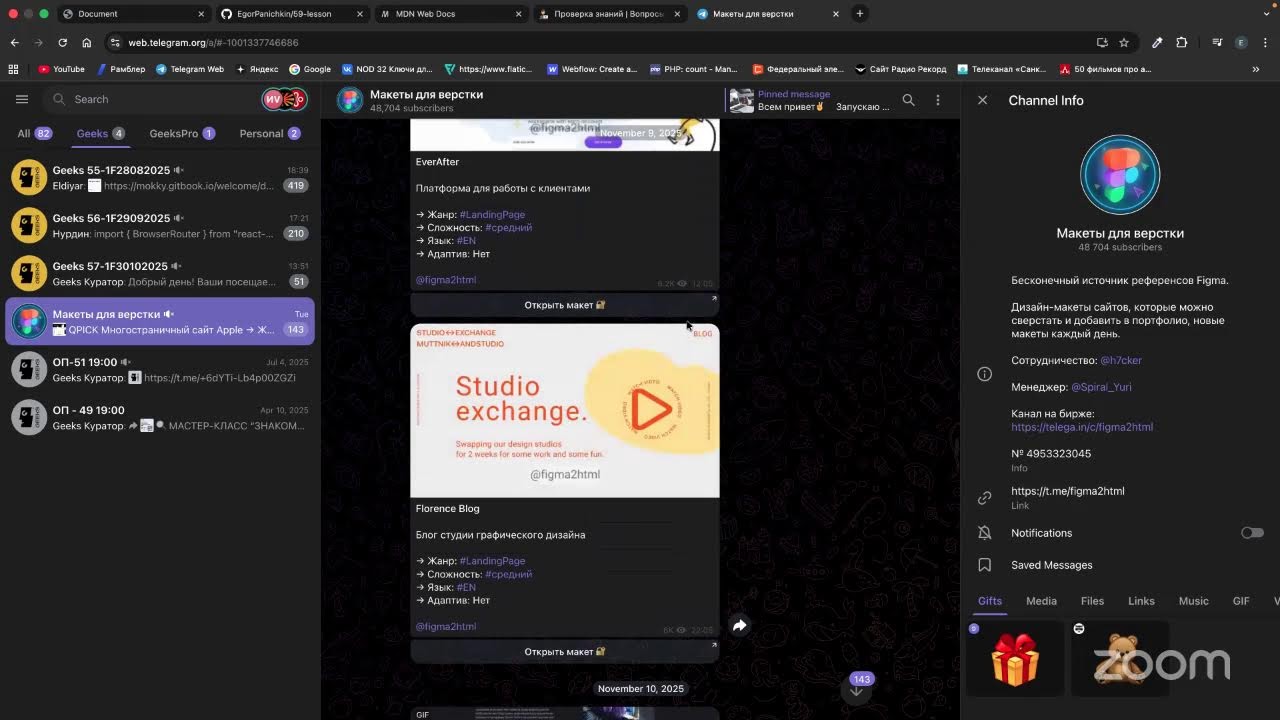
Task: Open the browser apps grid shortcut
Action: (x=13, y=69)
